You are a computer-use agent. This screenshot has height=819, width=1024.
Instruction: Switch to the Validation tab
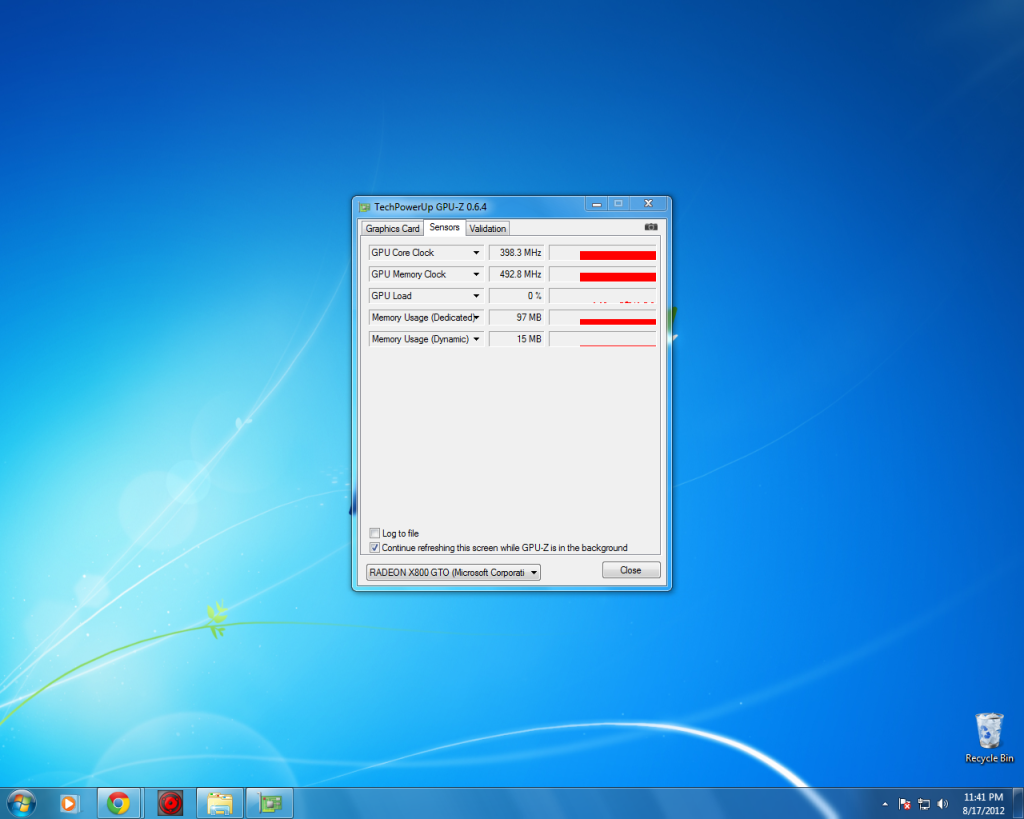488,229
